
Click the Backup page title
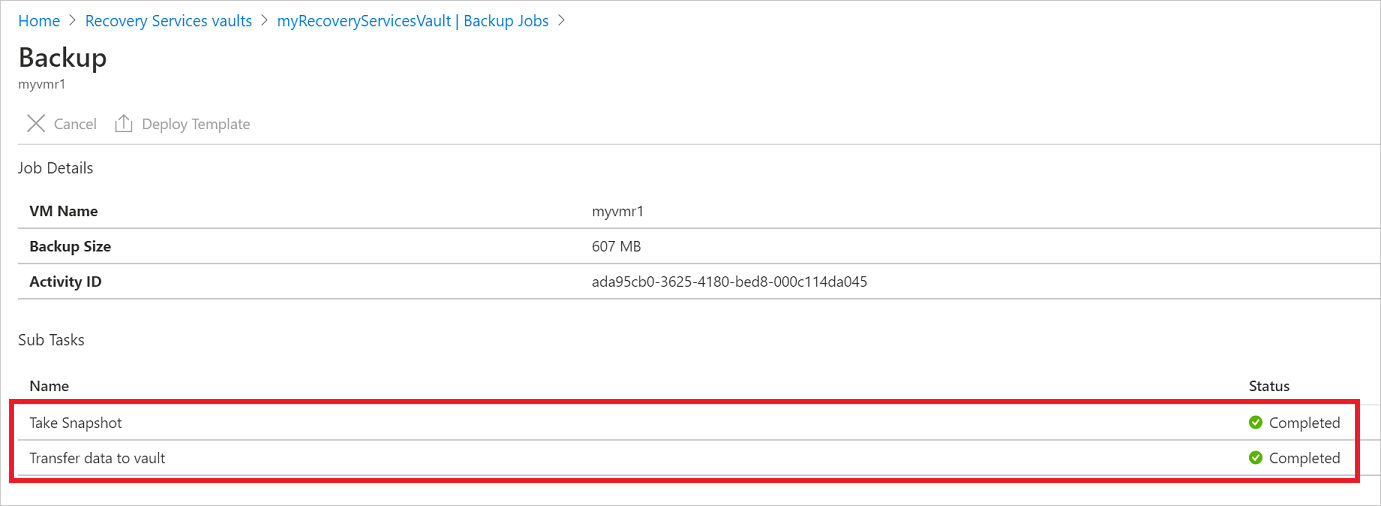coord(62,57)
